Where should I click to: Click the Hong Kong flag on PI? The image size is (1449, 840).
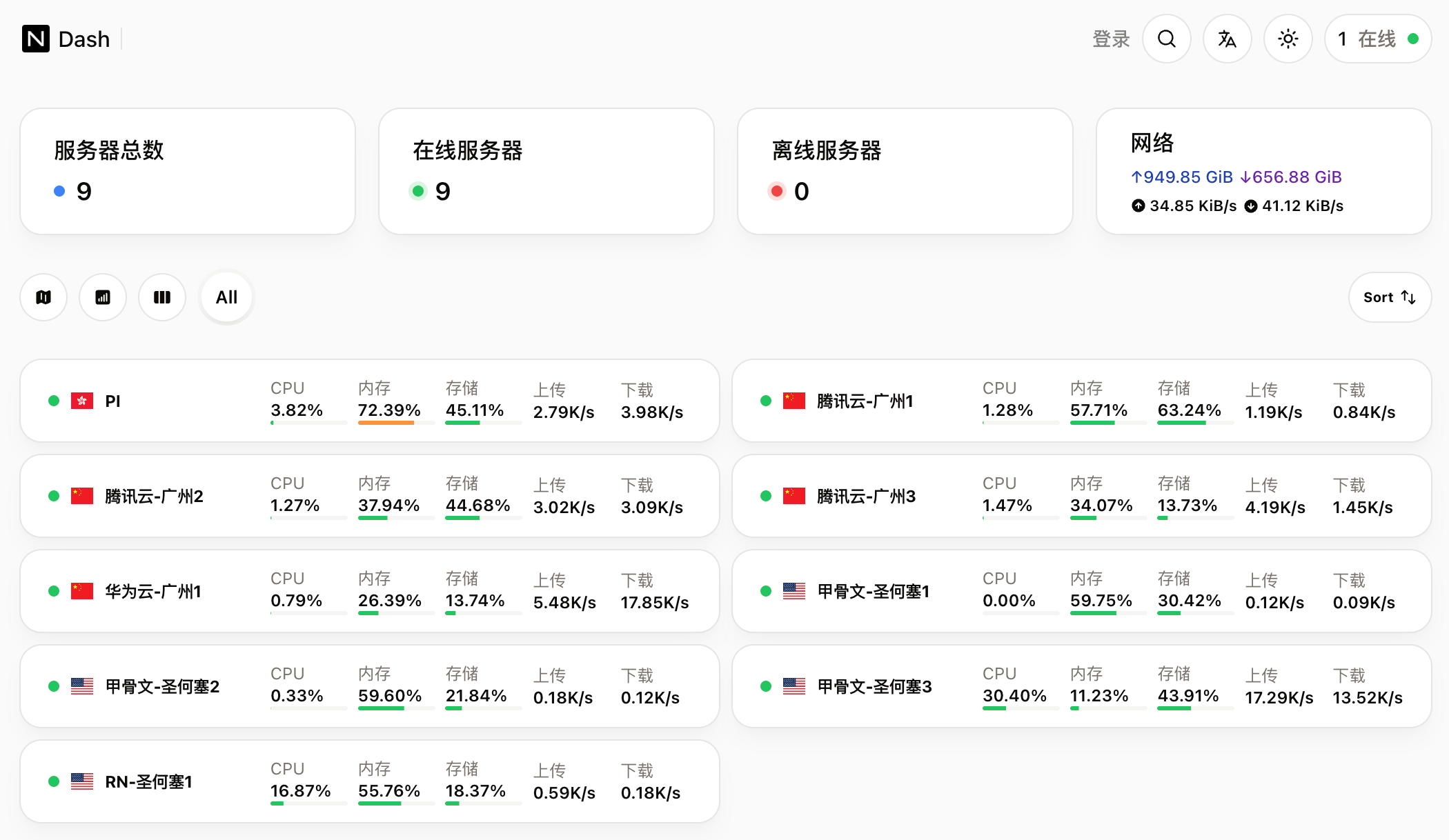(82, 401)
